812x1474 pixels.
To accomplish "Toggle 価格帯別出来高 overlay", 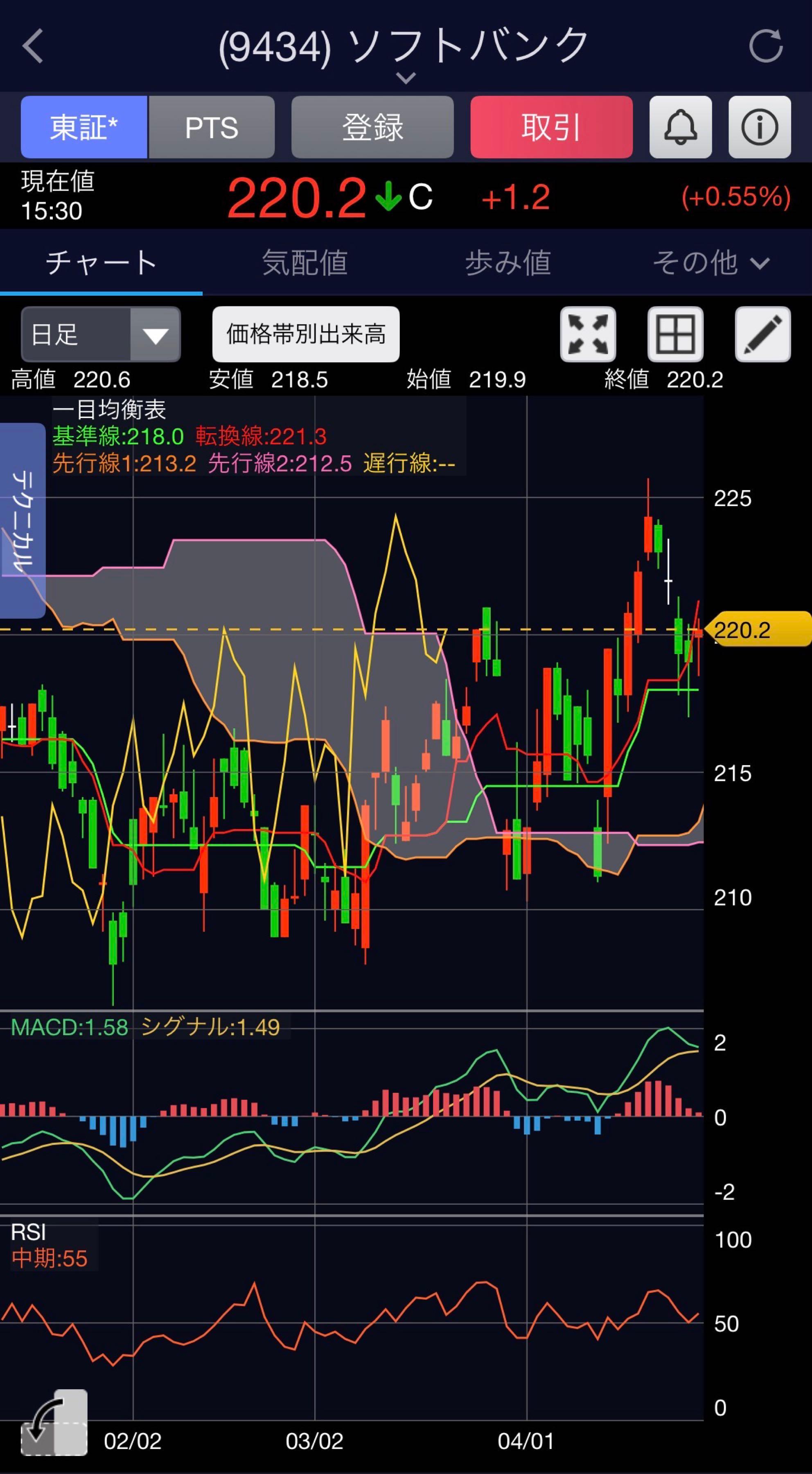I will [x=305, y=335].
